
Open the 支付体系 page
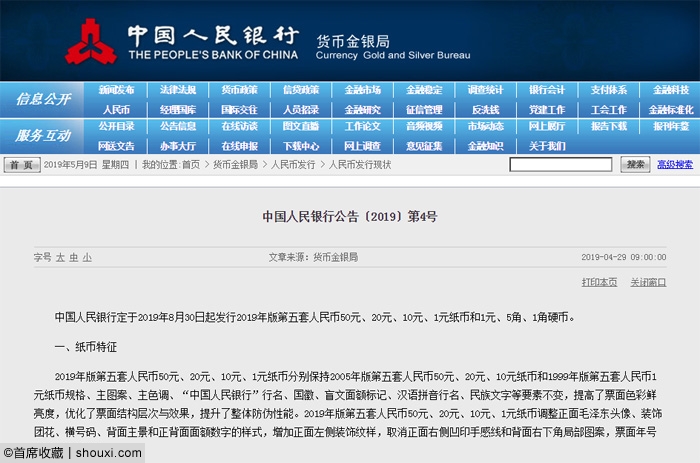point(609,90)
